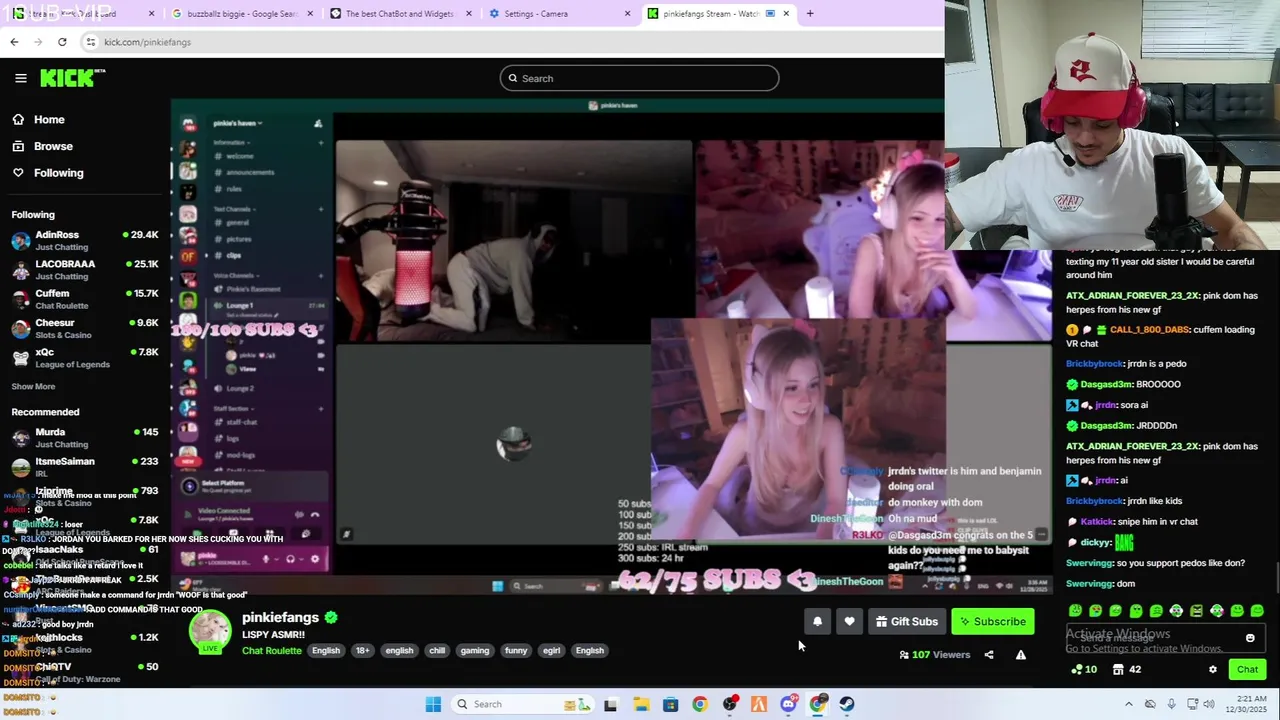Click the green Chat send button
1280x720 pixels.
(1247, 669)
